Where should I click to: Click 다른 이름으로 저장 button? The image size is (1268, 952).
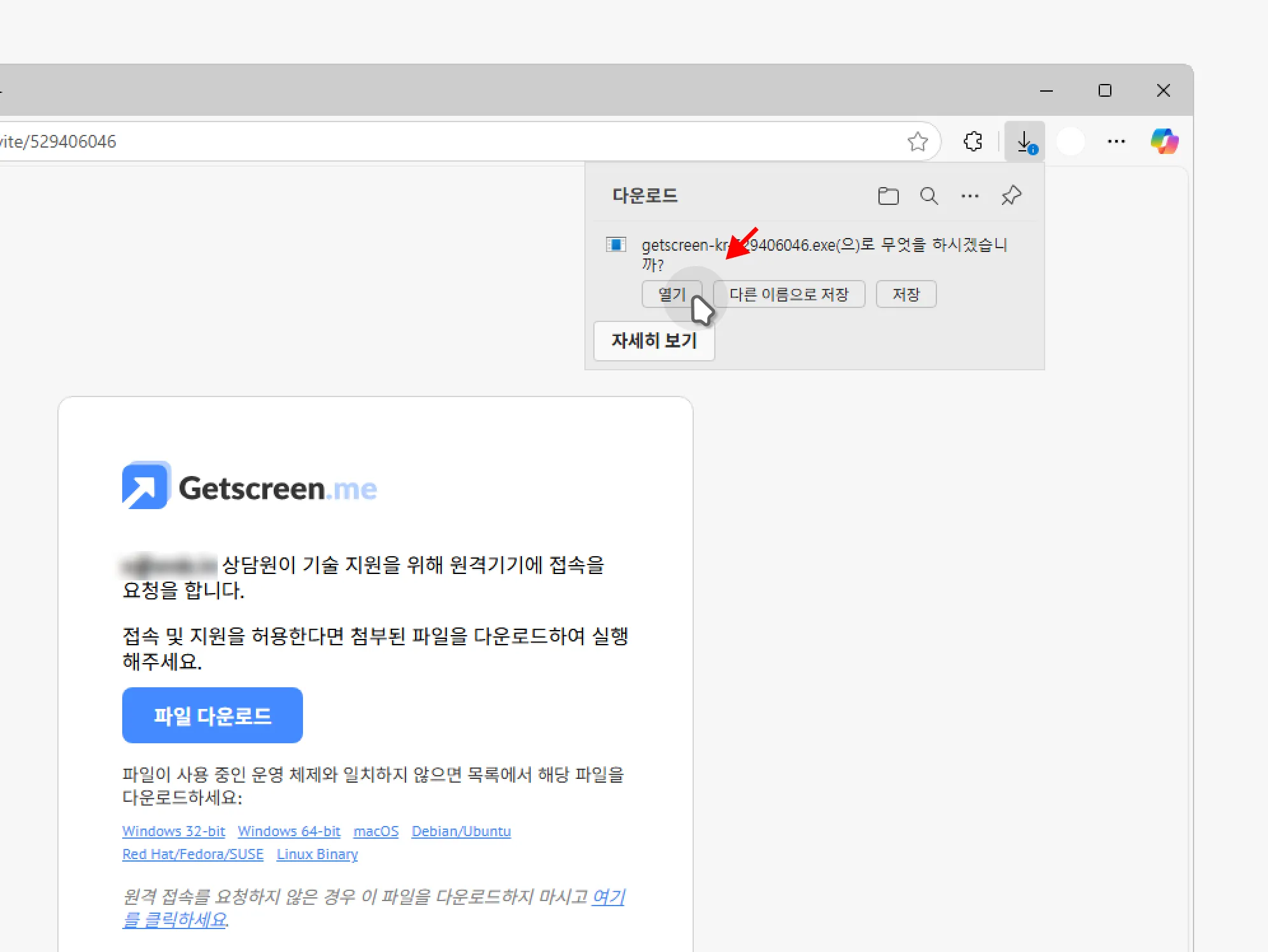(789, 294)
